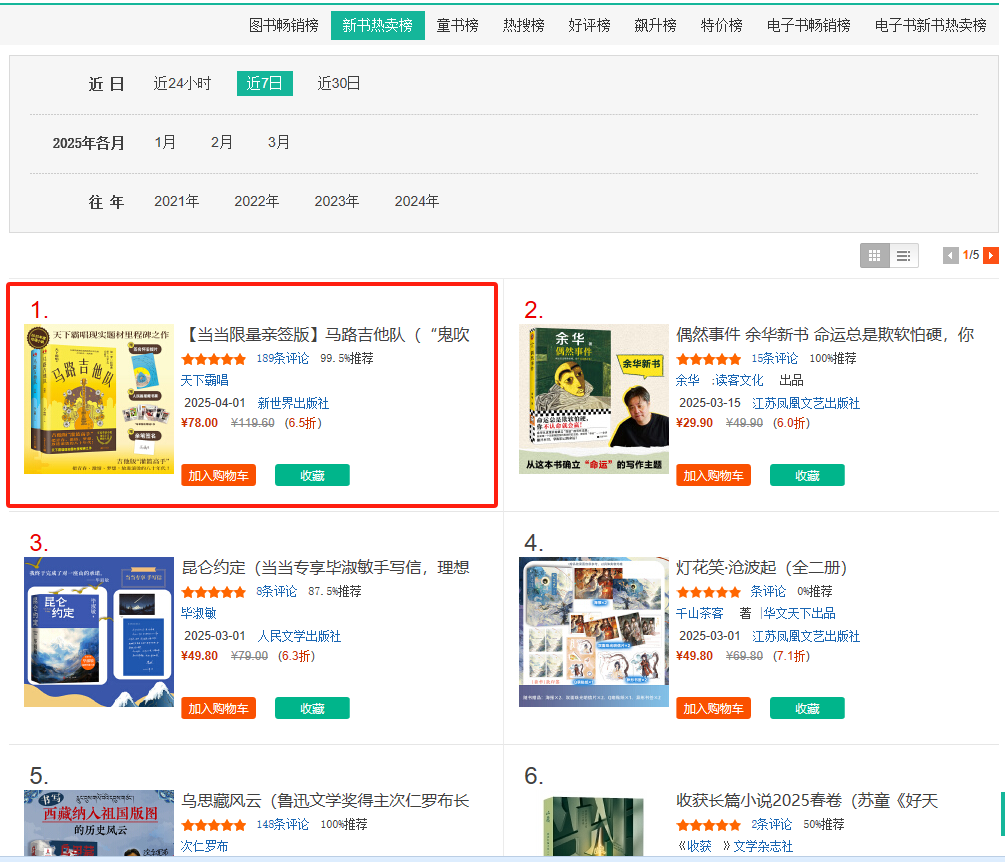View 2023年 ranking

tap(336, 201)
